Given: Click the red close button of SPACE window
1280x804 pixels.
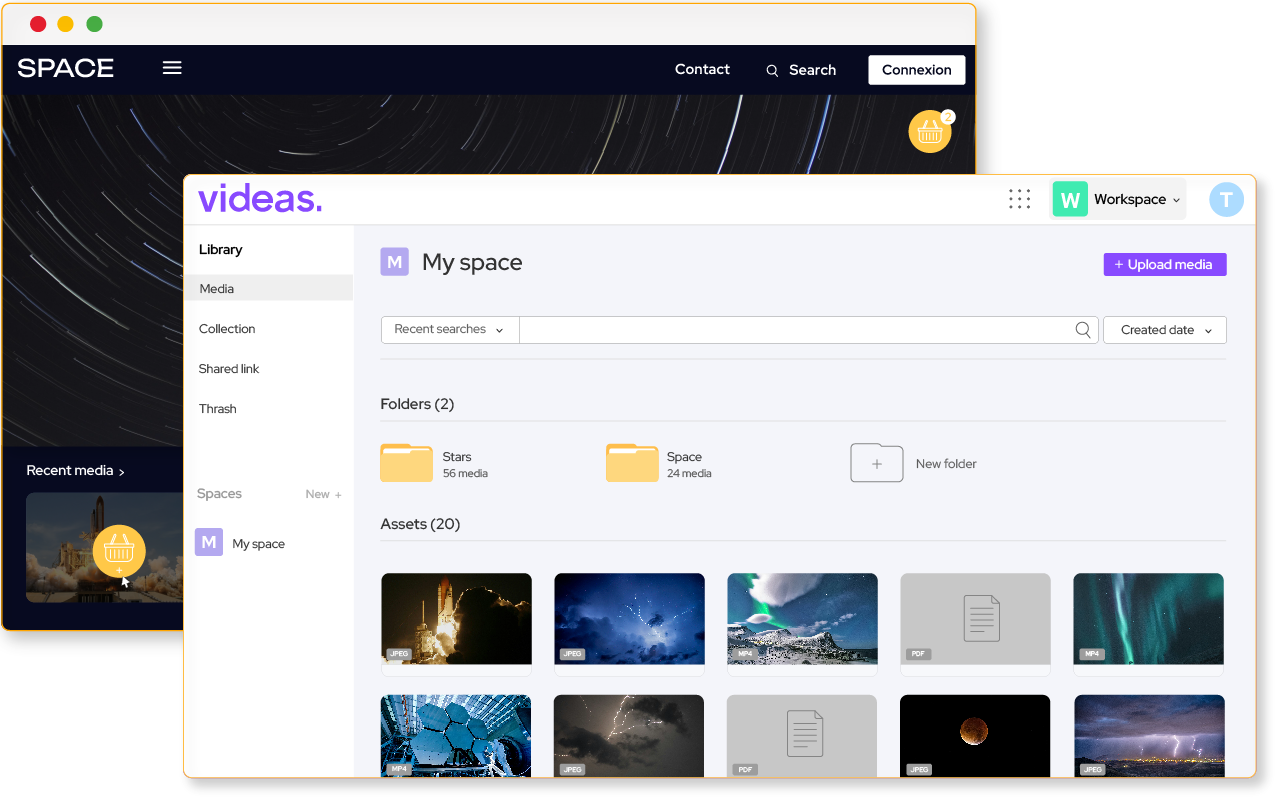Looking at the screenshot, I should tap(38, 24).
